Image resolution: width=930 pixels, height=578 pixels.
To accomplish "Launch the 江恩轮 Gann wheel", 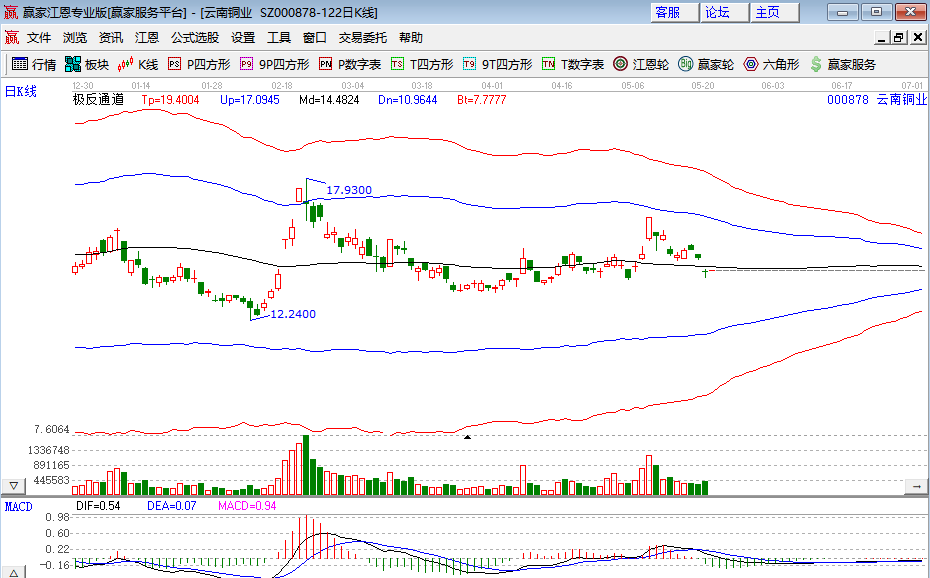I will tap(641, 64).
